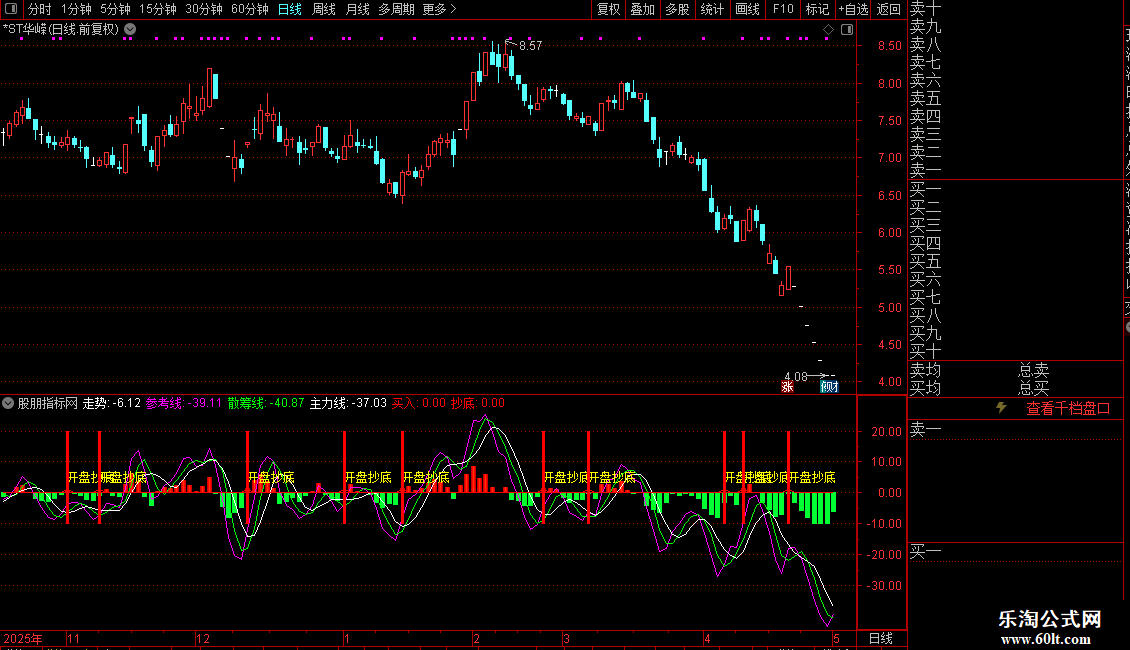The width and height of the screenshot is (1130, 650).
Task: Click the 返回 back button
Action: coord(889,9)
